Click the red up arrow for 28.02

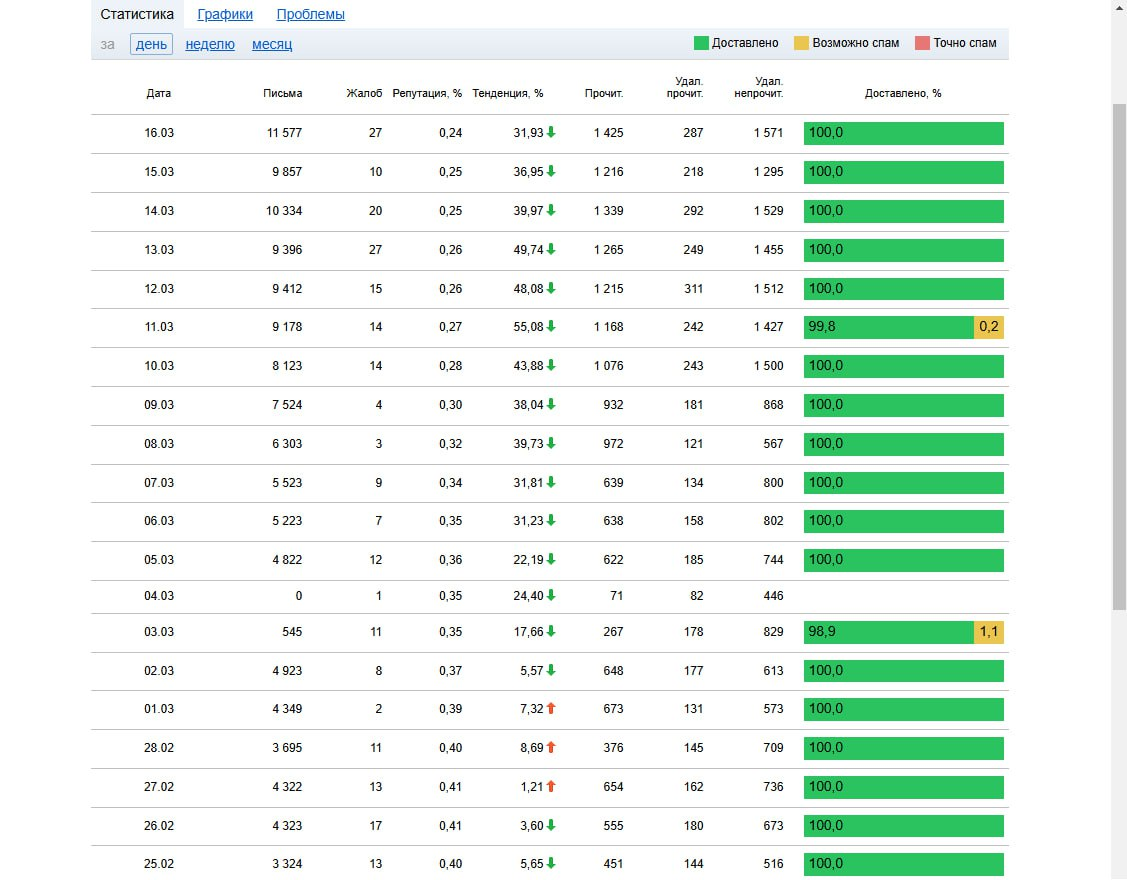point(551,748)
